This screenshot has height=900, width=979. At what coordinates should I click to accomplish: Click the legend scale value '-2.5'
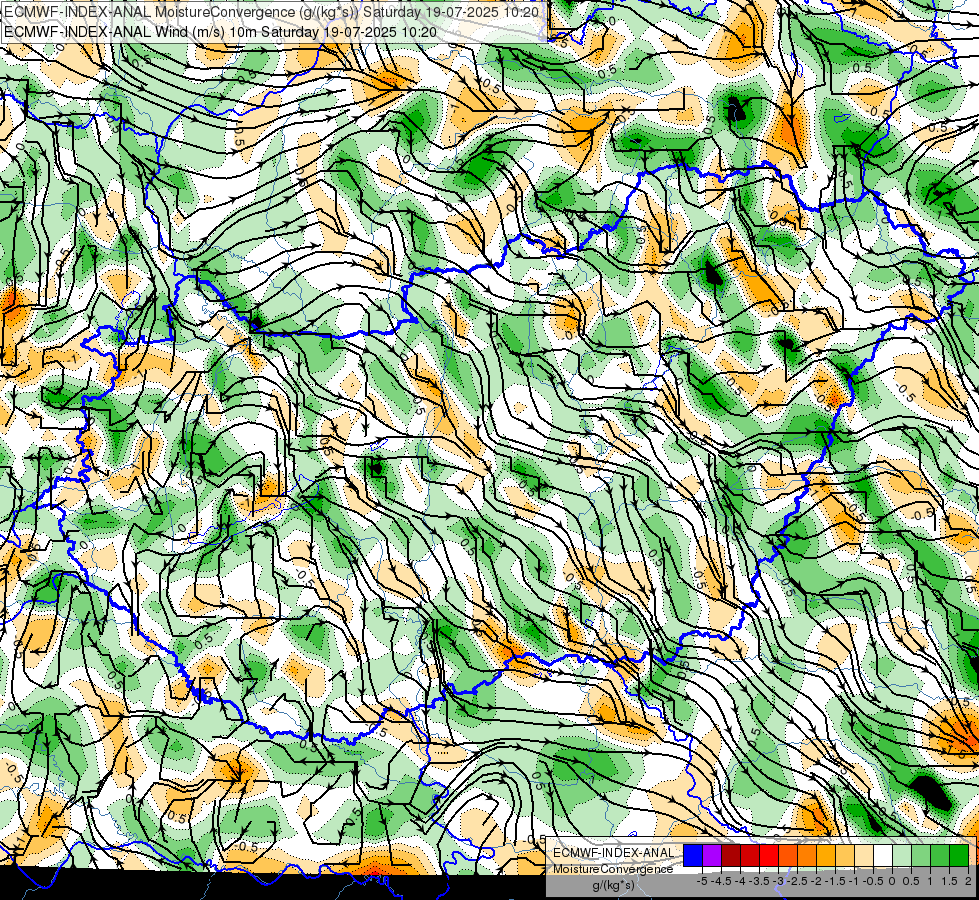click(x=797, y=881)
